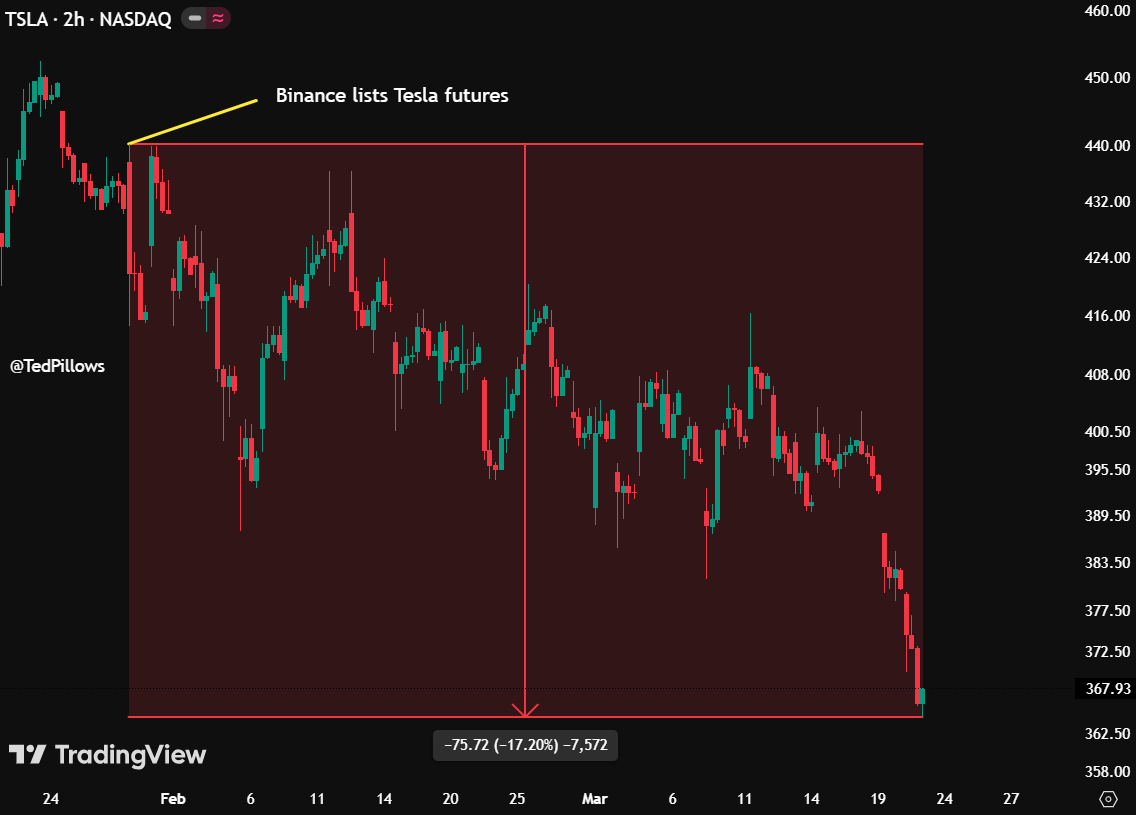
Task: Click the 395.50 price axis label
Action: (x=1107, y=469)
